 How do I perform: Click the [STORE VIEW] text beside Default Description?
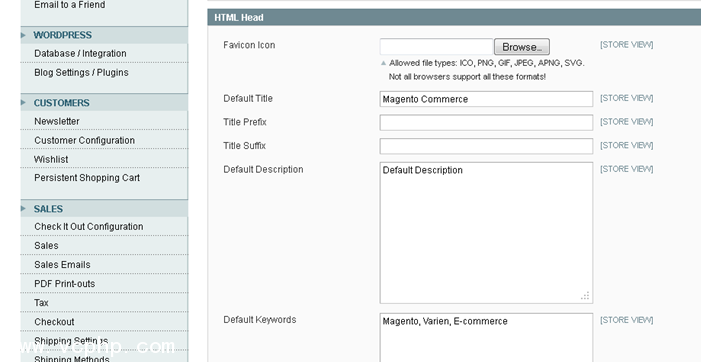pos(626,169)
